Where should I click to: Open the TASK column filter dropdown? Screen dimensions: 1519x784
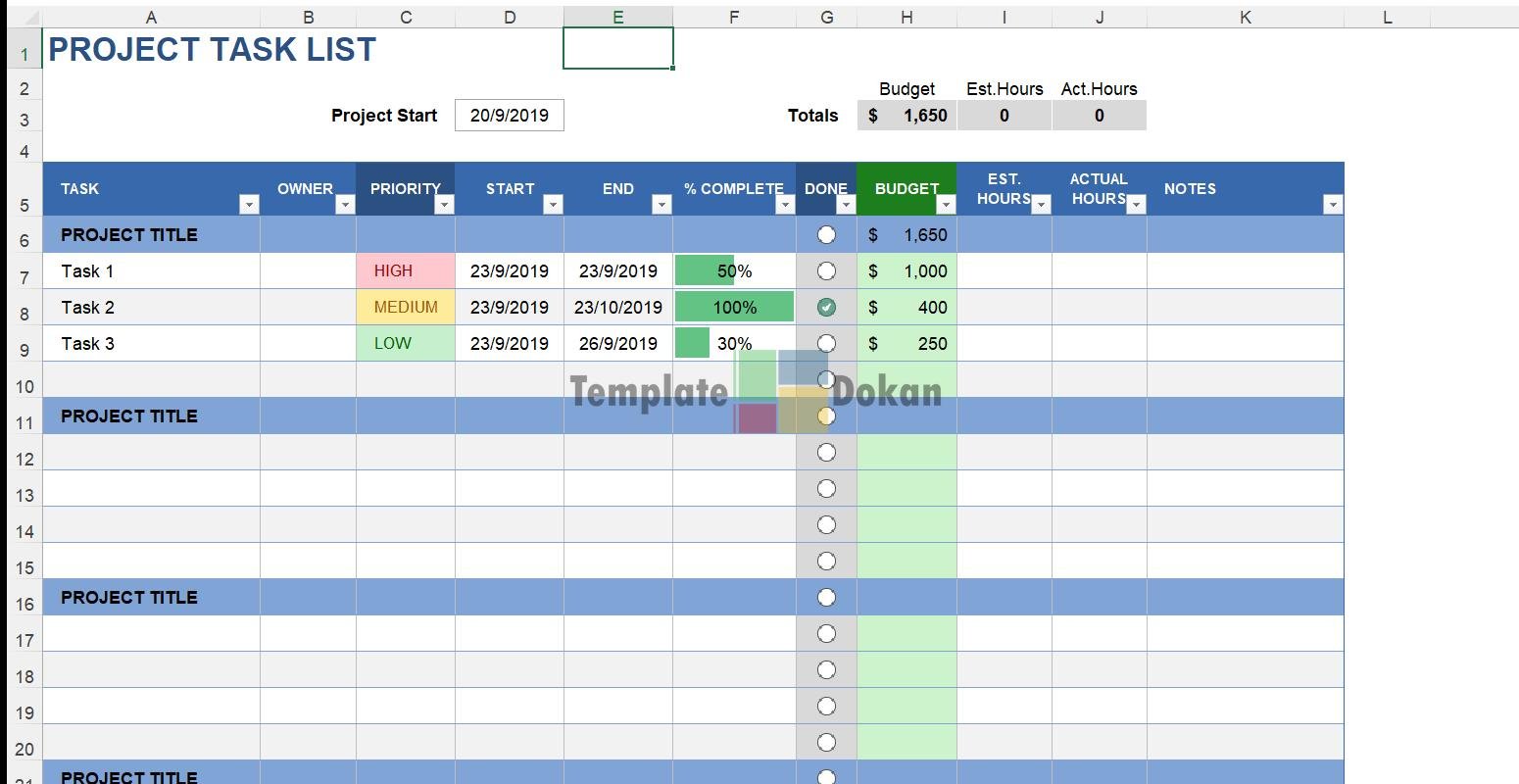coord(249,204)
